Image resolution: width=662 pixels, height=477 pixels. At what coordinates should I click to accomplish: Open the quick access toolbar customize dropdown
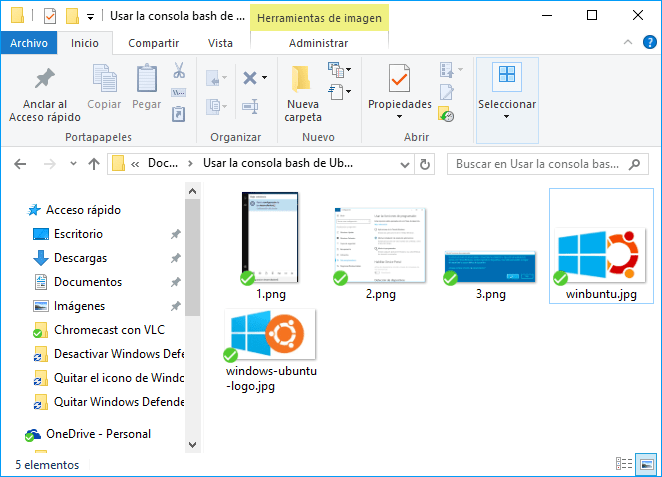(90, 17)
